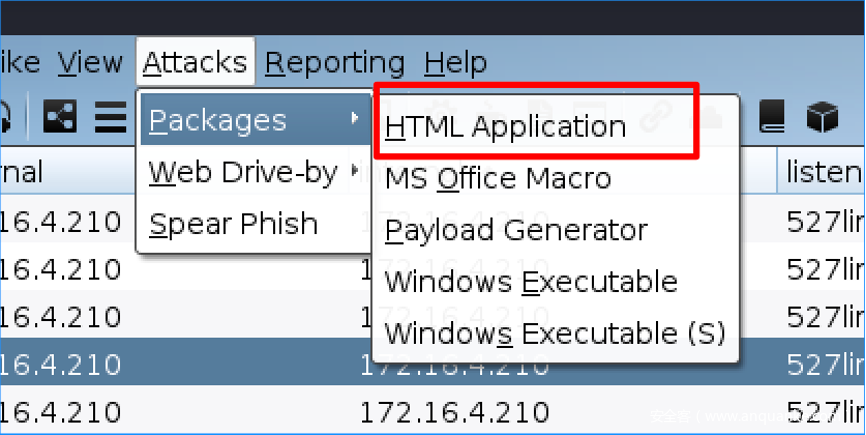Screen dimensions: 866x435
Task: Open the Help menu
Action: pyautogui.click(x=455, y=63)
